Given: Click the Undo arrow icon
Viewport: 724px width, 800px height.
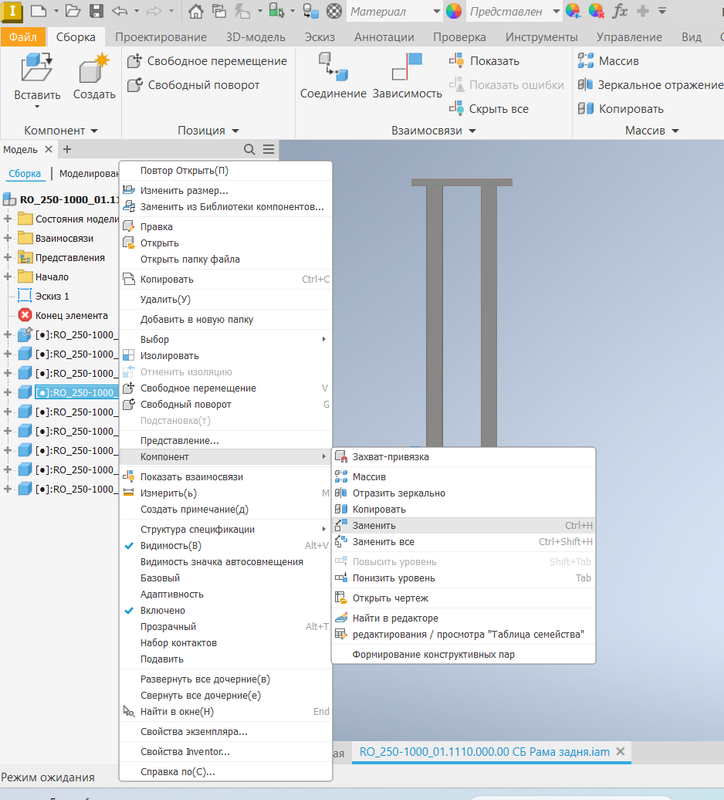Looking at the screenshot, I should point(119,11).
